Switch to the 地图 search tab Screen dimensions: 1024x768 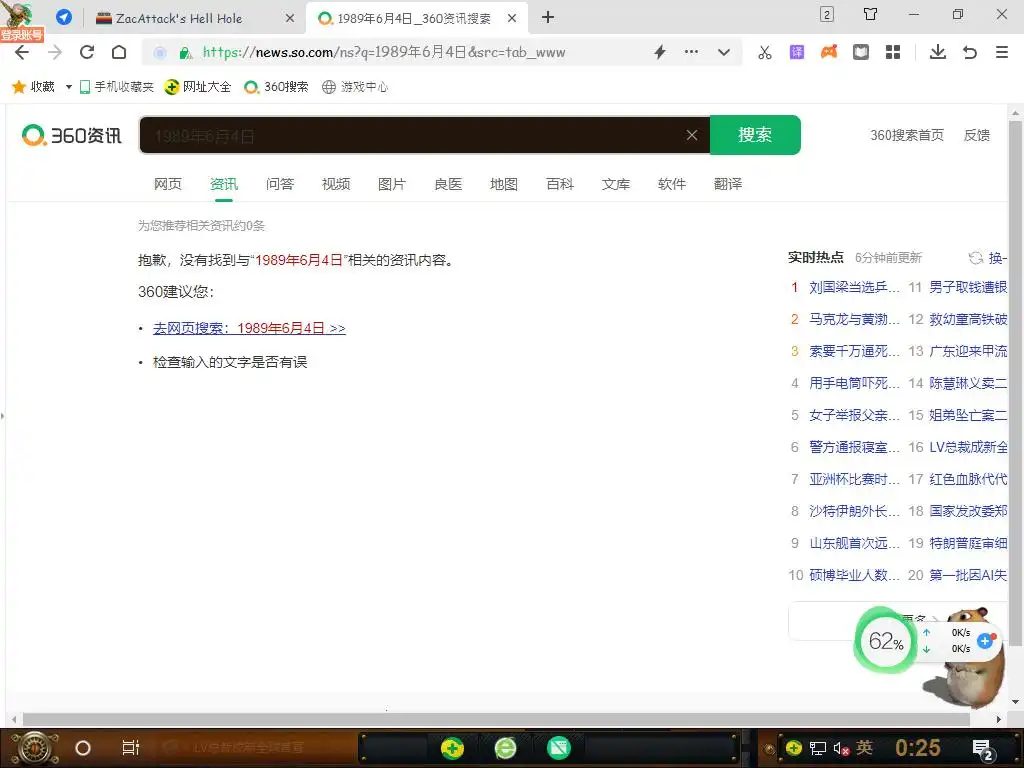click(x=504, y=184)
